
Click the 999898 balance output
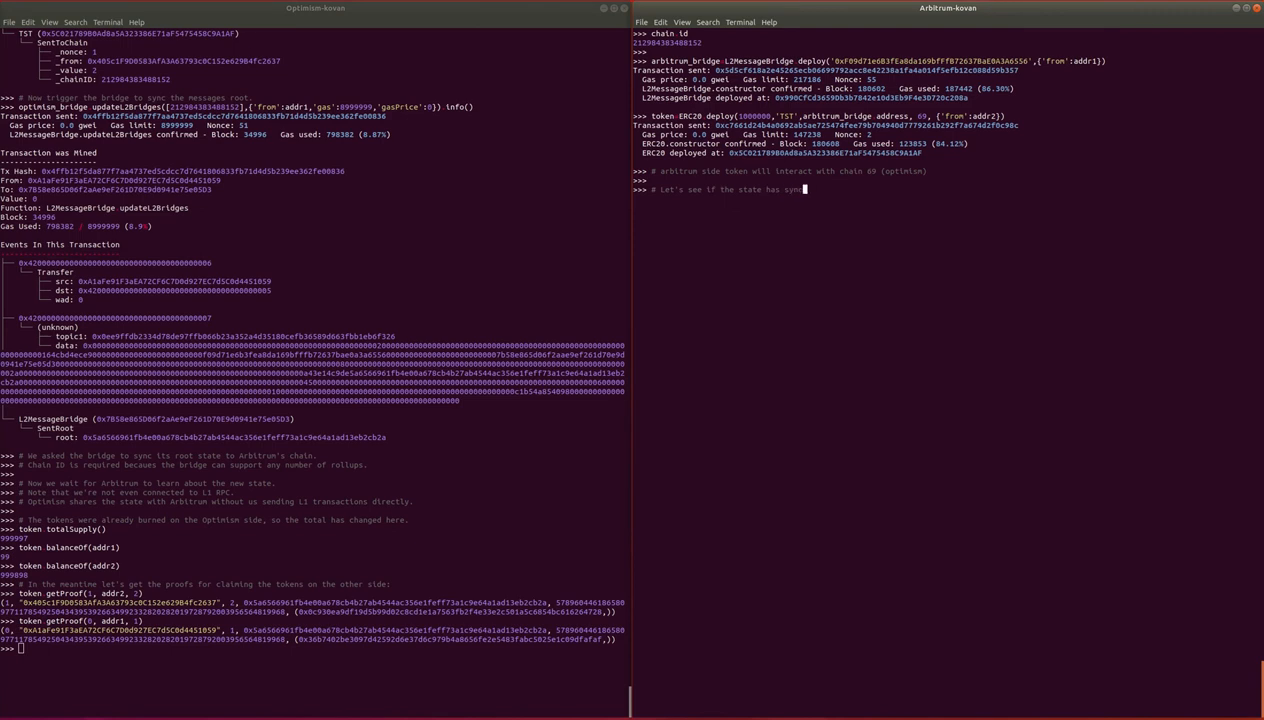[14, 575]
